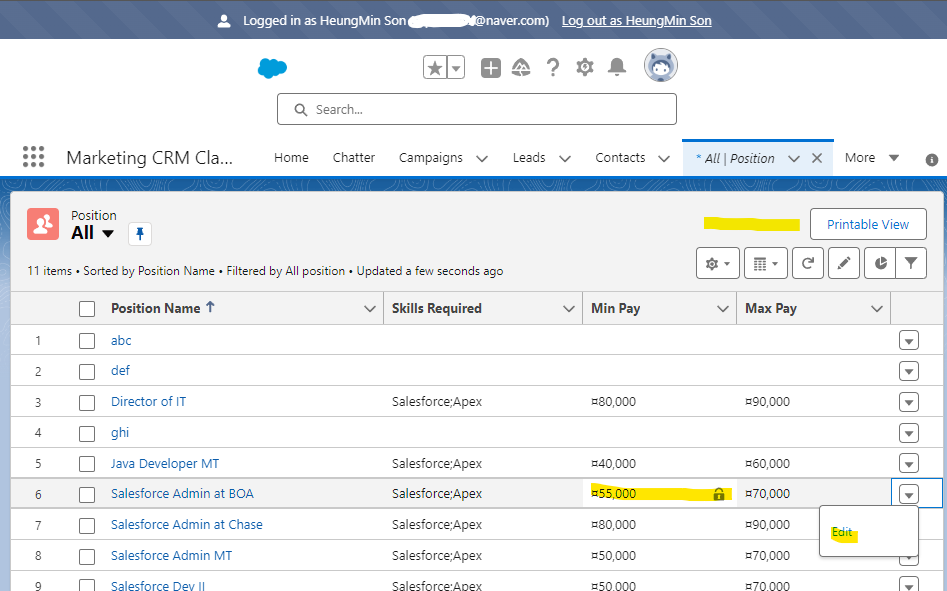Viewport: 947px width, 591px height.
Task: Open the More tabs menu
Action: pyautogui.click(x=872, y=158)
